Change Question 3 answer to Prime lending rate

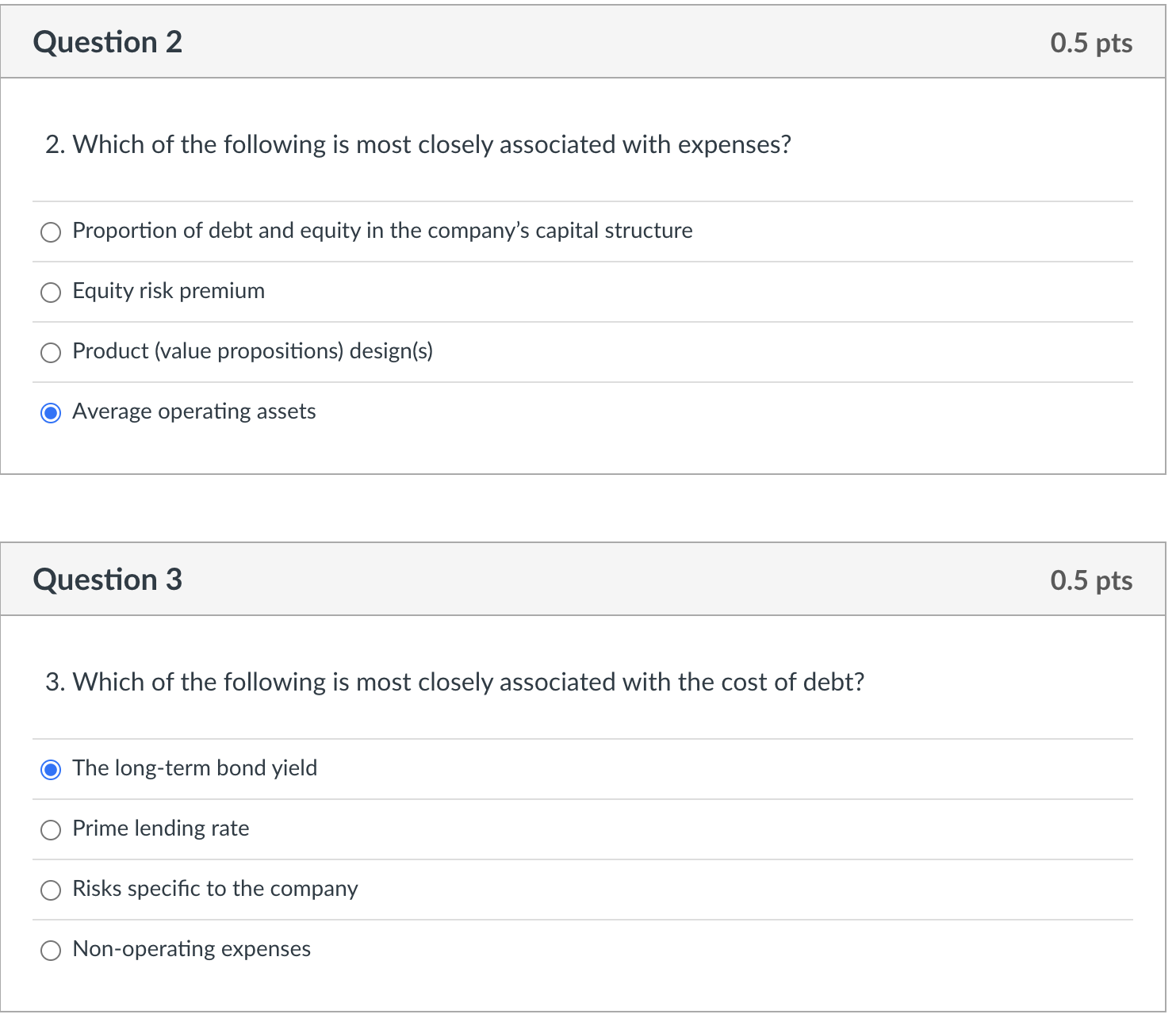(51, 829)
